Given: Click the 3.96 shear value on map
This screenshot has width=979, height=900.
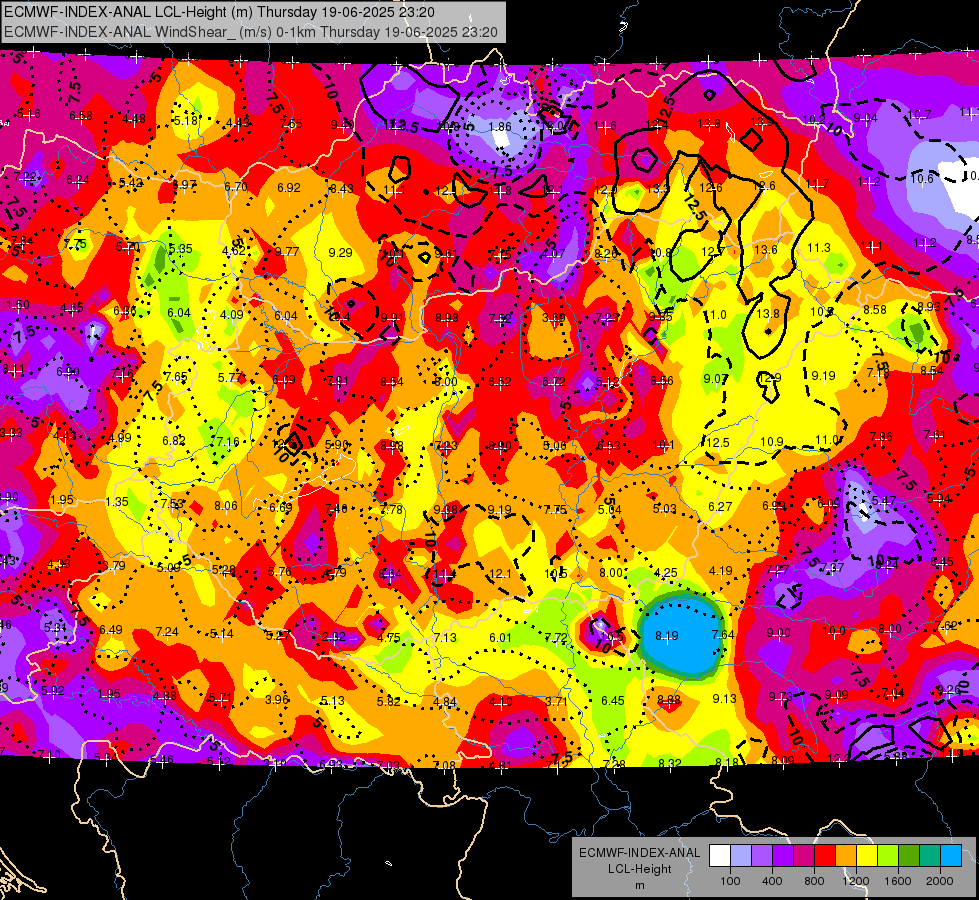Looking at the screenshot, I should (x=277, y=700).
